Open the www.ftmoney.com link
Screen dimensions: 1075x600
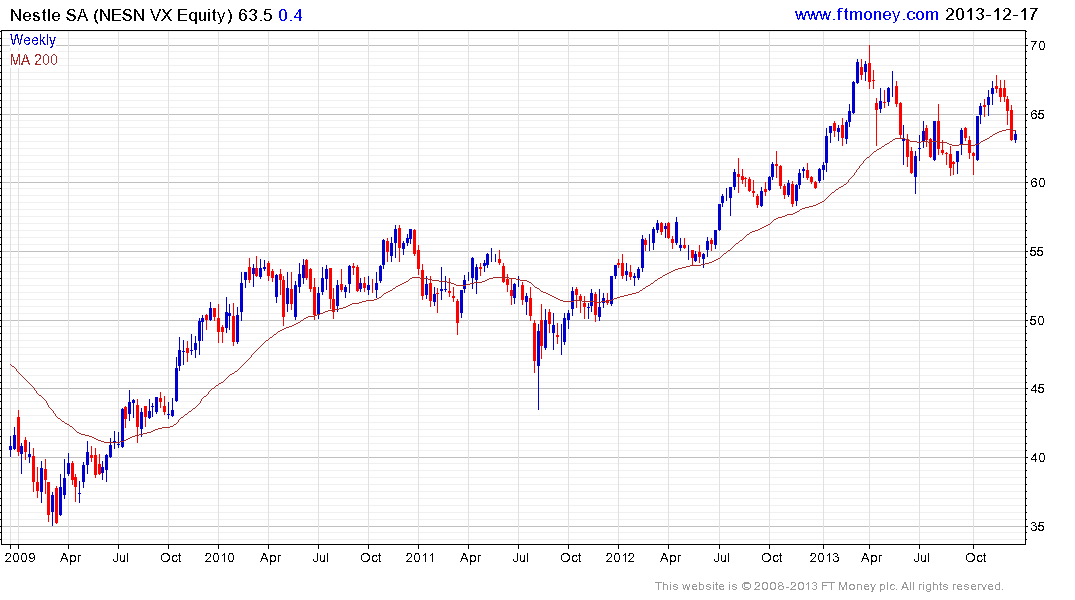coord(866,14)
